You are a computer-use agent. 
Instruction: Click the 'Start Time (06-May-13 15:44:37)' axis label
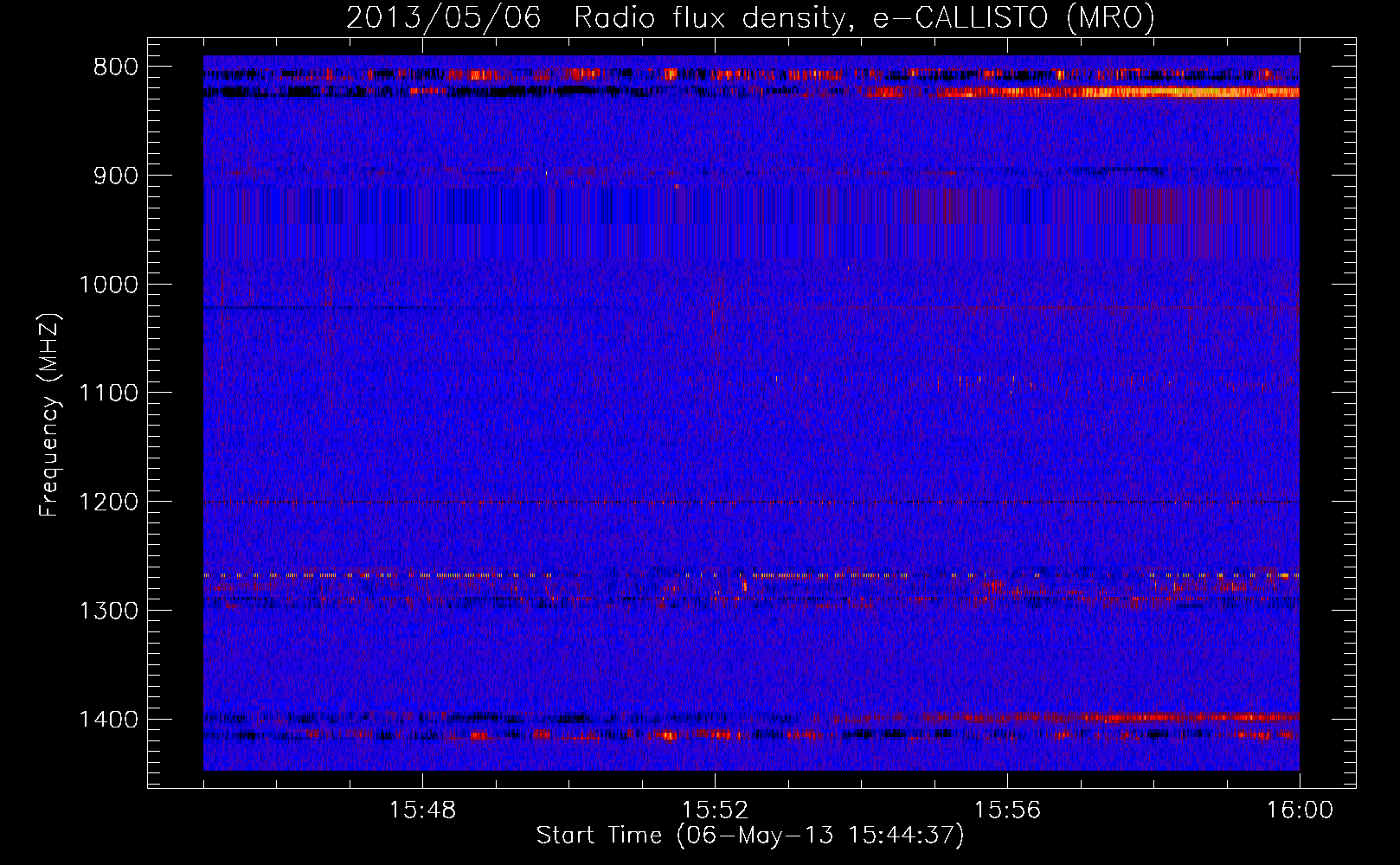(750, 836)
